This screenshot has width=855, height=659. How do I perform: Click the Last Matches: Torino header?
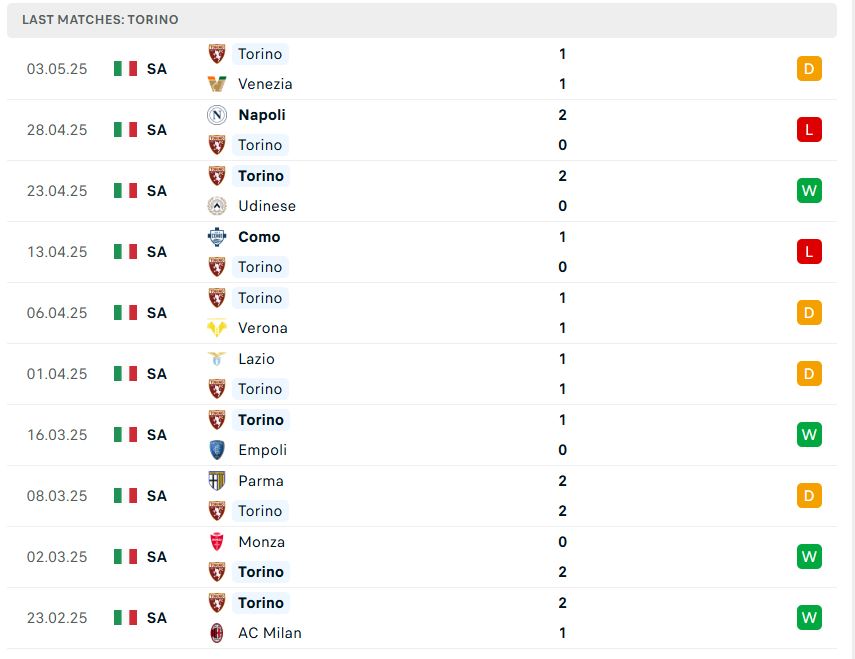click(100, 20)
